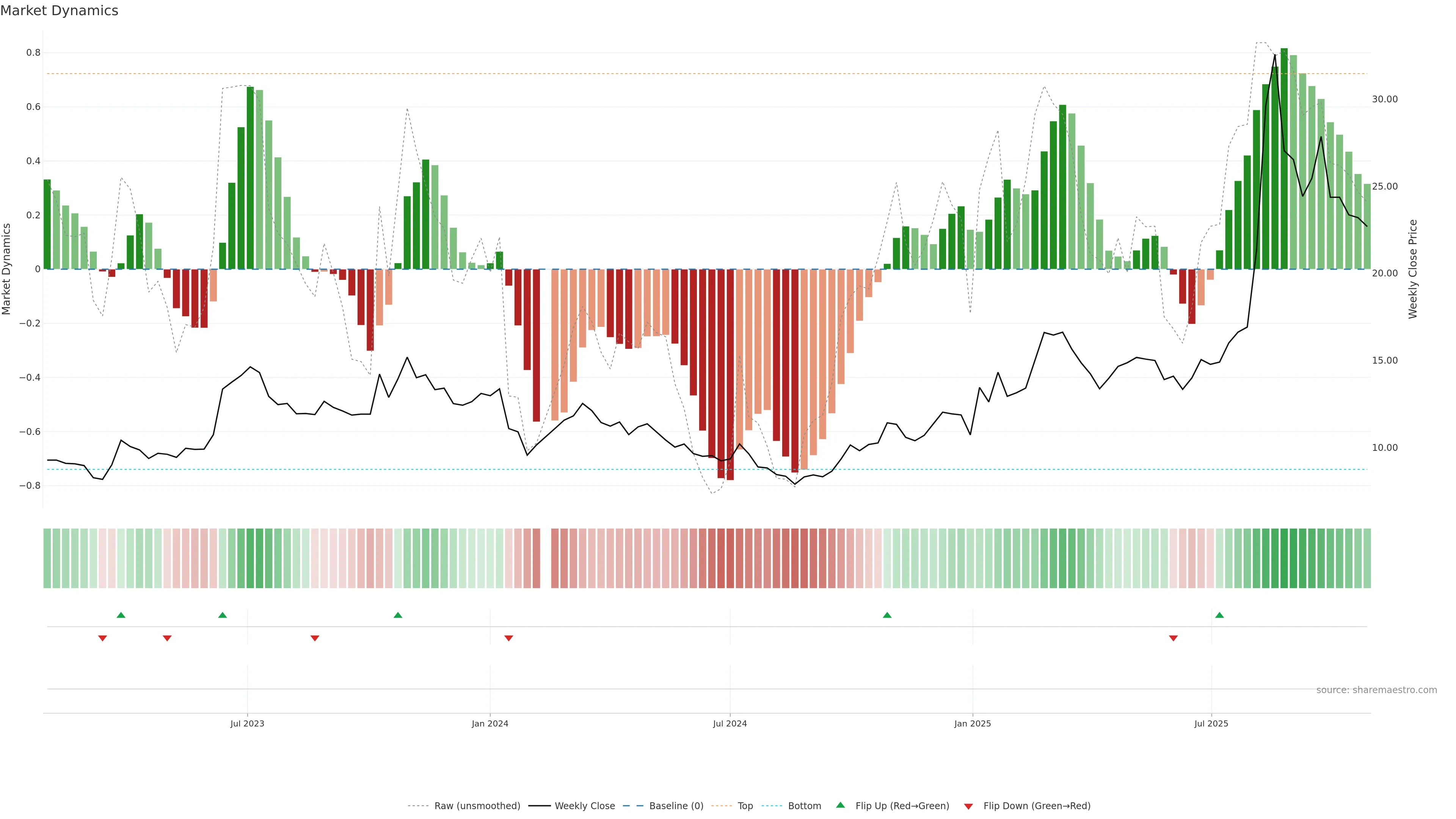The height and width of the screenshot is (819, 1456).
Task: Click red flip-down triangle between Jul 2023 and Jan 2024
Action: (315, 638)
